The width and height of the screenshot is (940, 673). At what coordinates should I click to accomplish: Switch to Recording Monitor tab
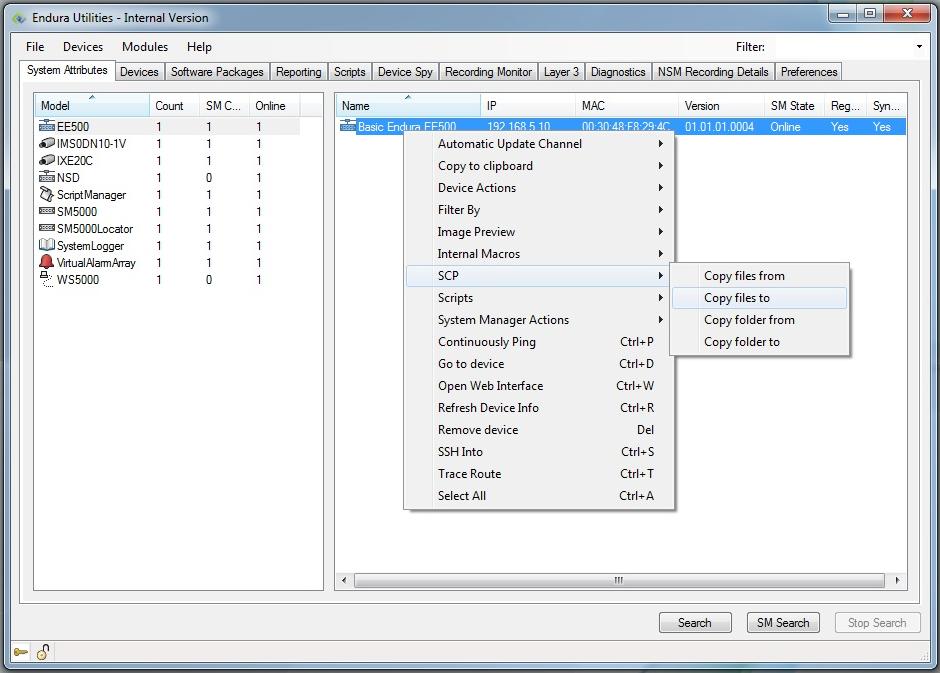[488, 72]
